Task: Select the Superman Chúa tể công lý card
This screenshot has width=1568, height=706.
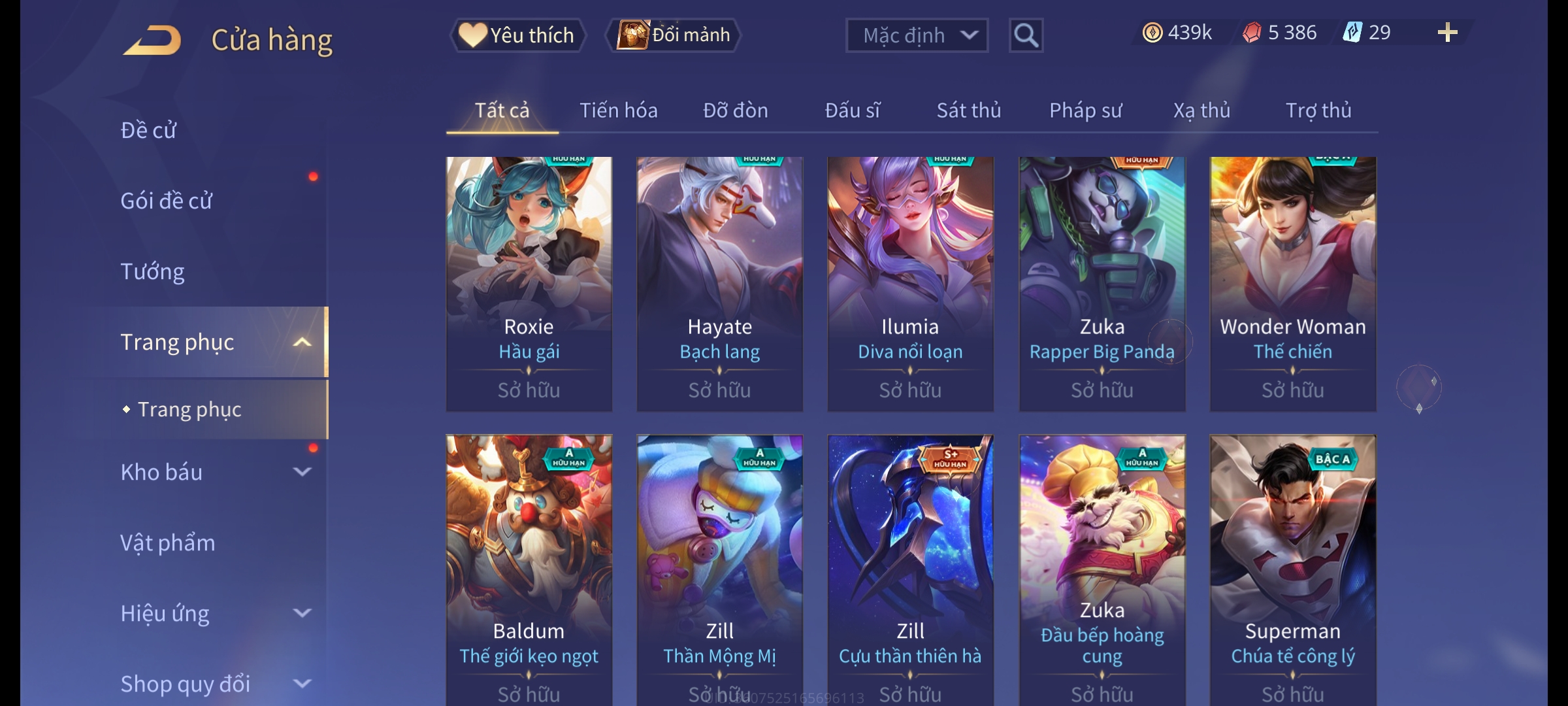Action: [1293, 570]
